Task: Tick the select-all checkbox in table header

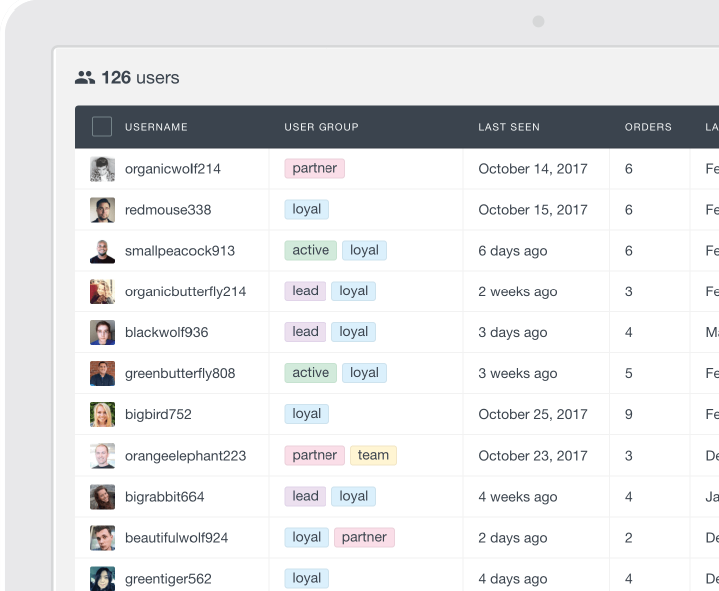Action: (x=102, y=127)
